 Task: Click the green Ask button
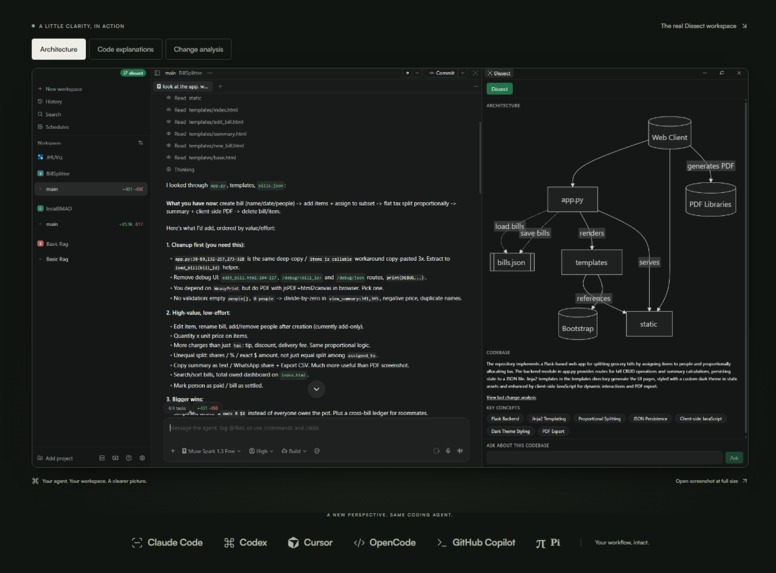pyautogui.click(x=734, y=458)
